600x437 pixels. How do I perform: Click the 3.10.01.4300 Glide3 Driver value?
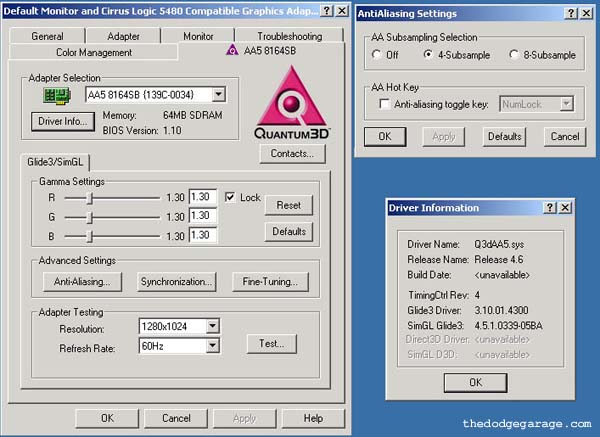pos(501,310)
